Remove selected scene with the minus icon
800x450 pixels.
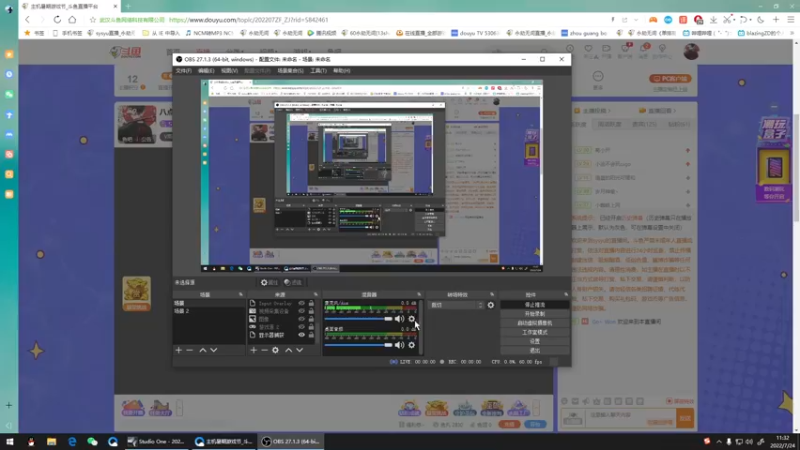190,350
